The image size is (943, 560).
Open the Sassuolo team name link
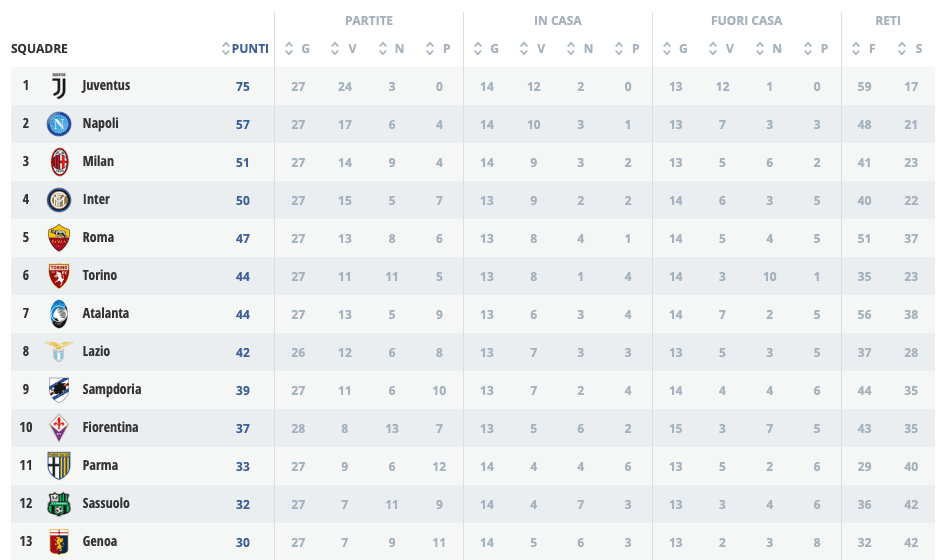tap(106, 504)
